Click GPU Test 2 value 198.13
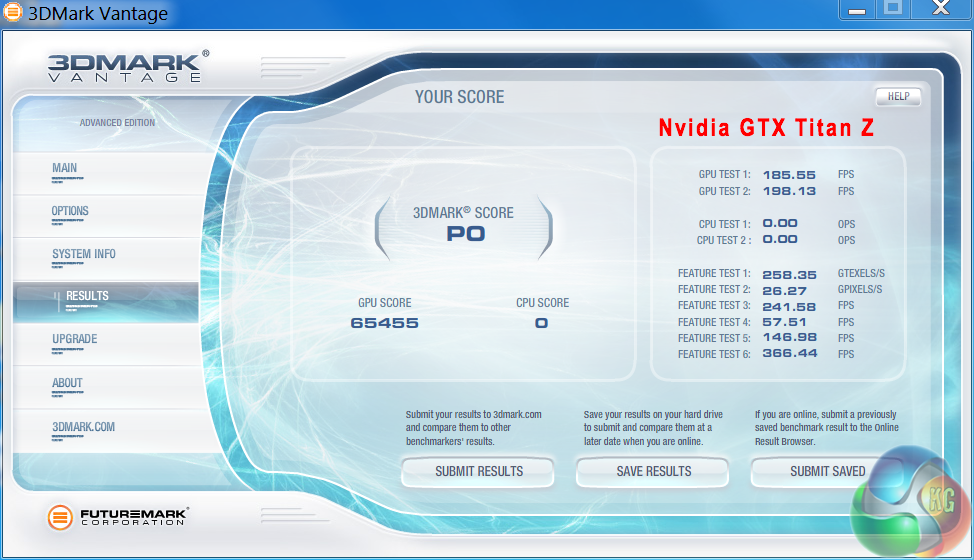 point(789,191)
